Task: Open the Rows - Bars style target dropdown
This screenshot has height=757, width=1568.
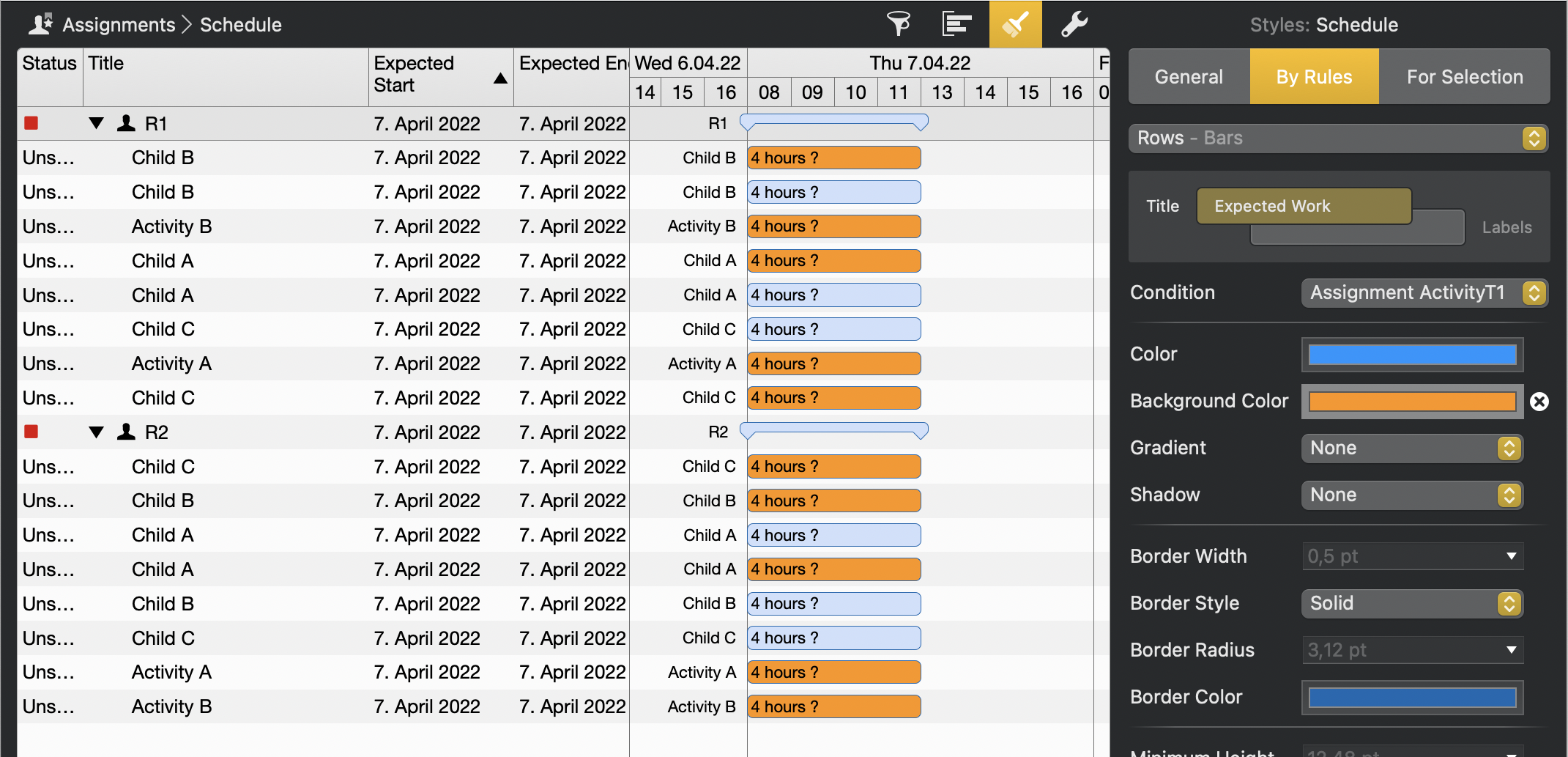Action: coord(1534,138)
